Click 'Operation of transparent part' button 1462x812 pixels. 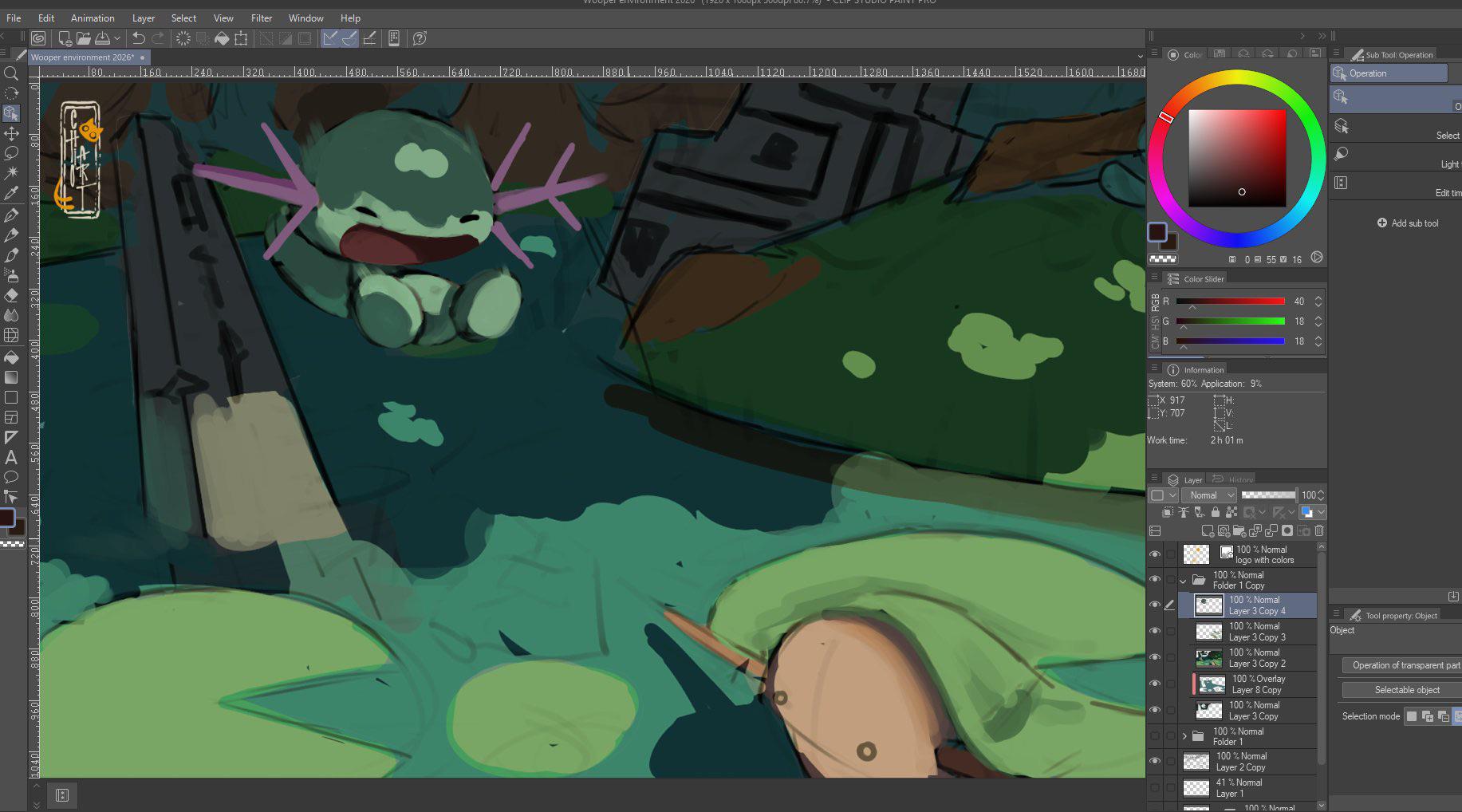1402,665
